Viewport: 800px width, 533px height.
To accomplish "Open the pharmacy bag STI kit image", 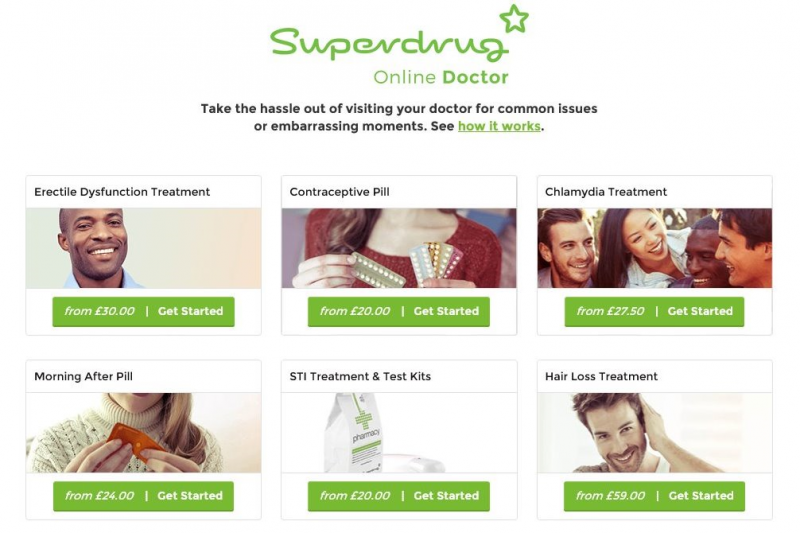I will point(399,433).
